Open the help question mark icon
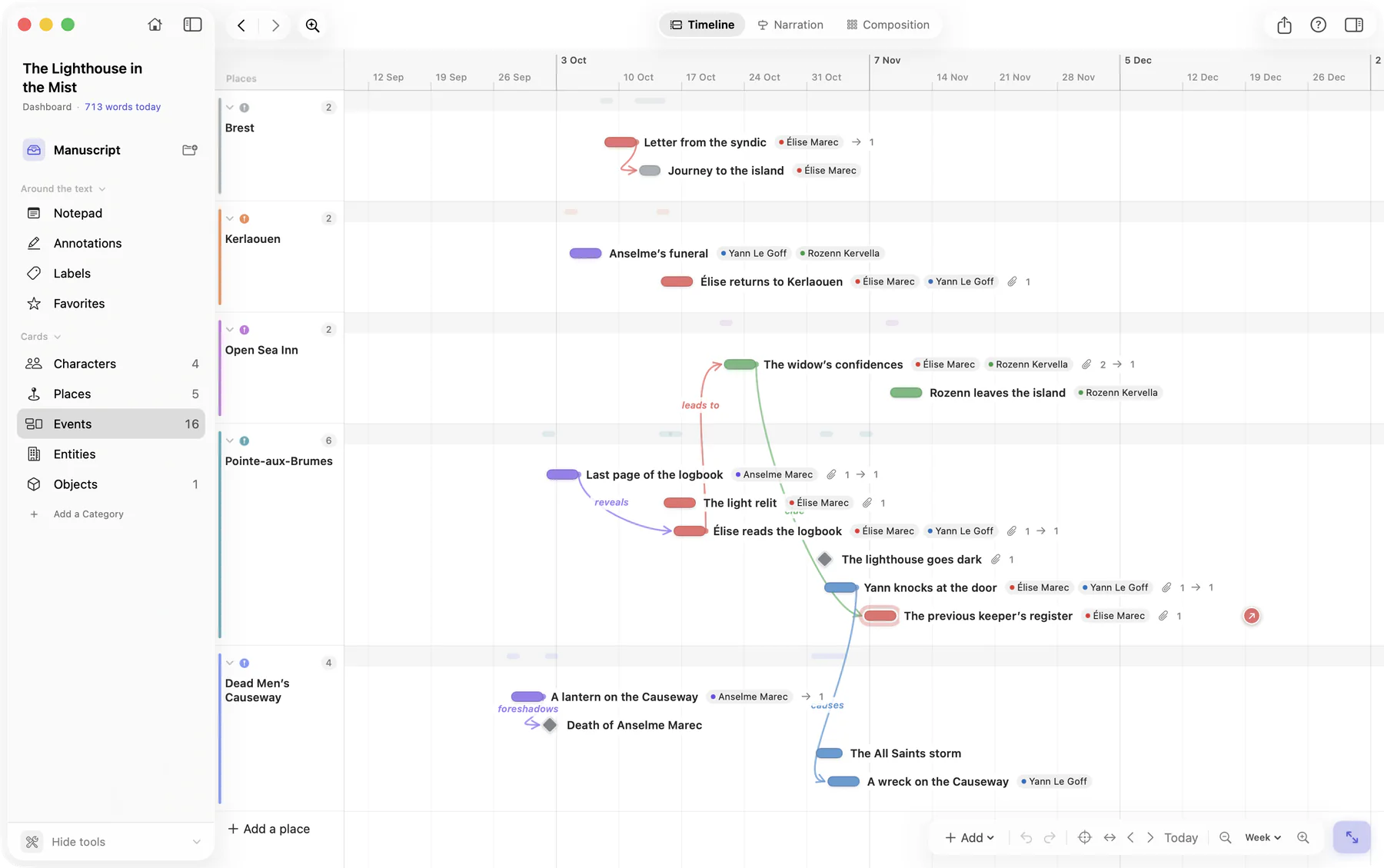The height and width of the screenshot is (868, 1384). 1318,25
